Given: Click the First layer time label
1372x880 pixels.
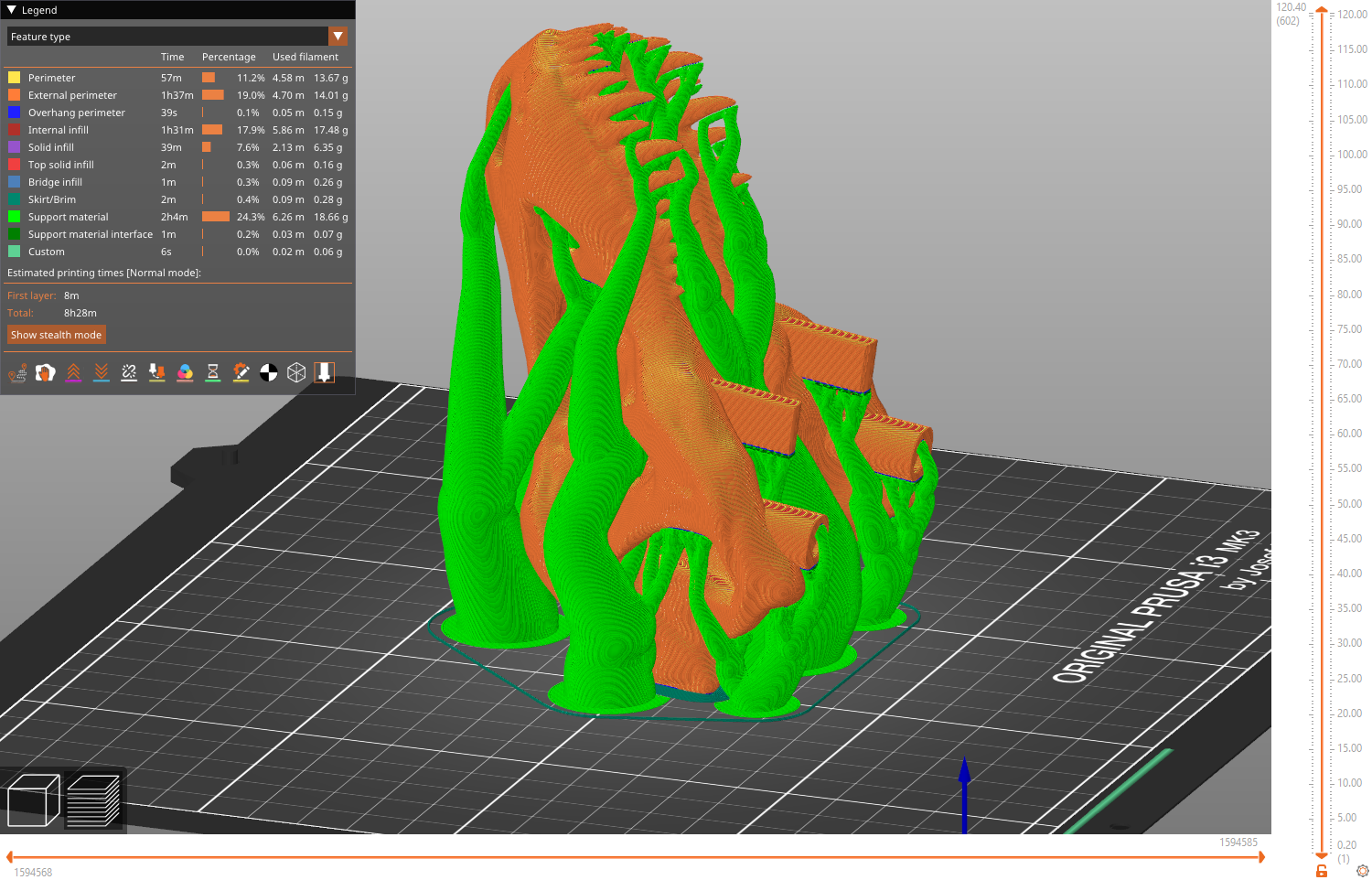Looking at the screenshot, I should 31,295.
